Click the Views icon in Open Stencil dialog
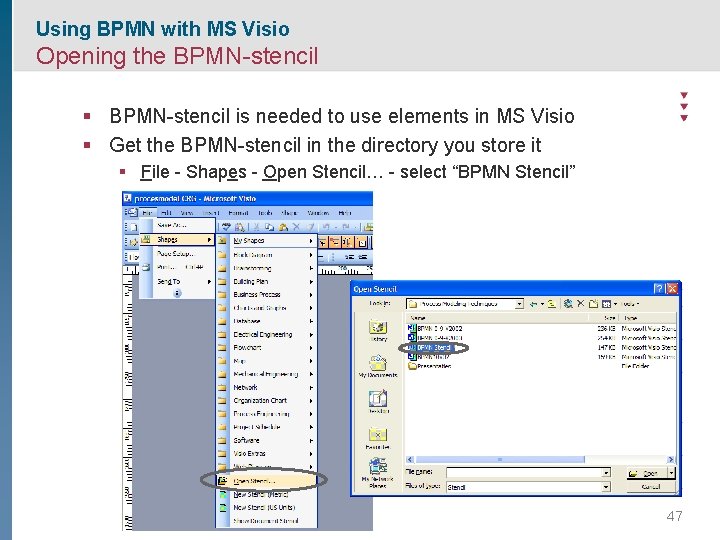The image size is (720, 540). tap(609, 304)
